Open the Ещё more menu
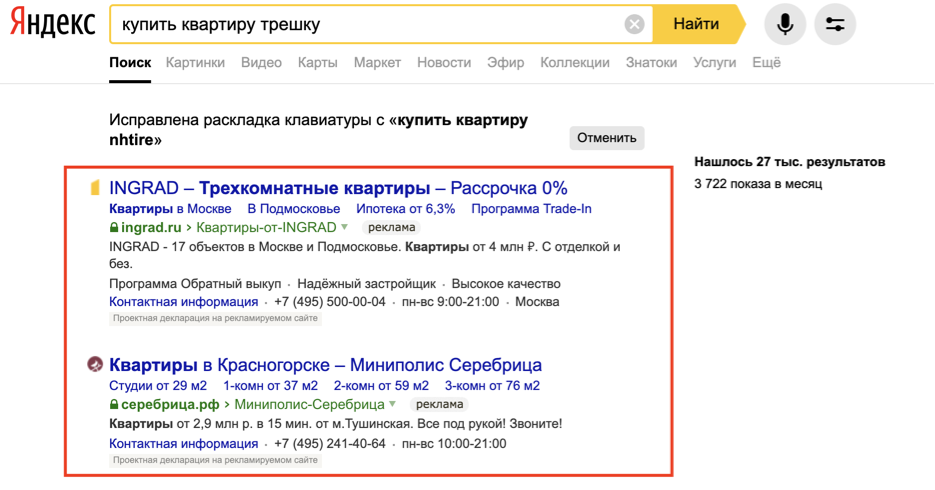935x490 pixels. pos(766,63)
